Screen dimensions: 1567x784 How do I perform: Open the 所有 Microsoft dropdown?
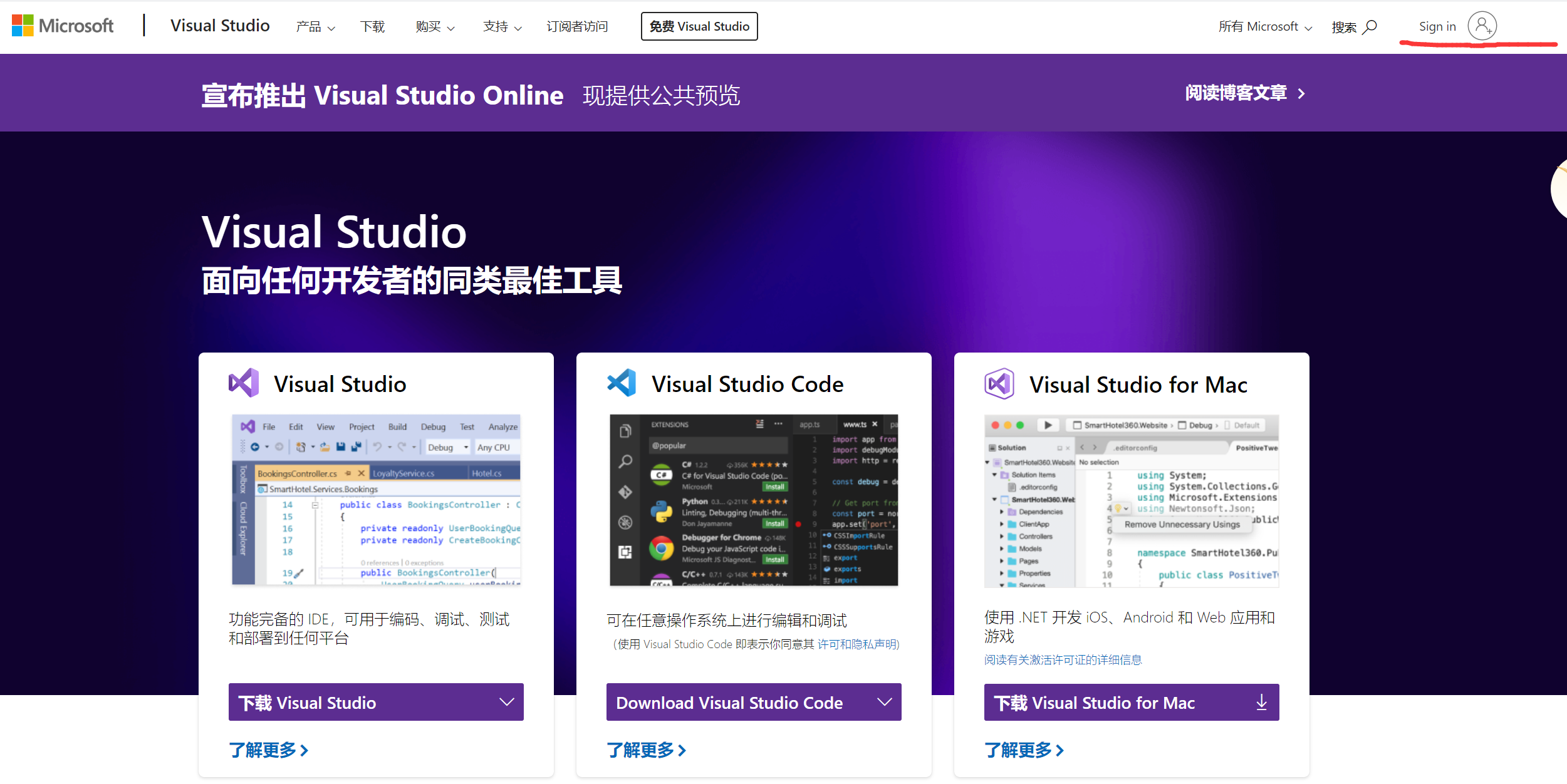pyautogui.click(x=1265, y=26)
